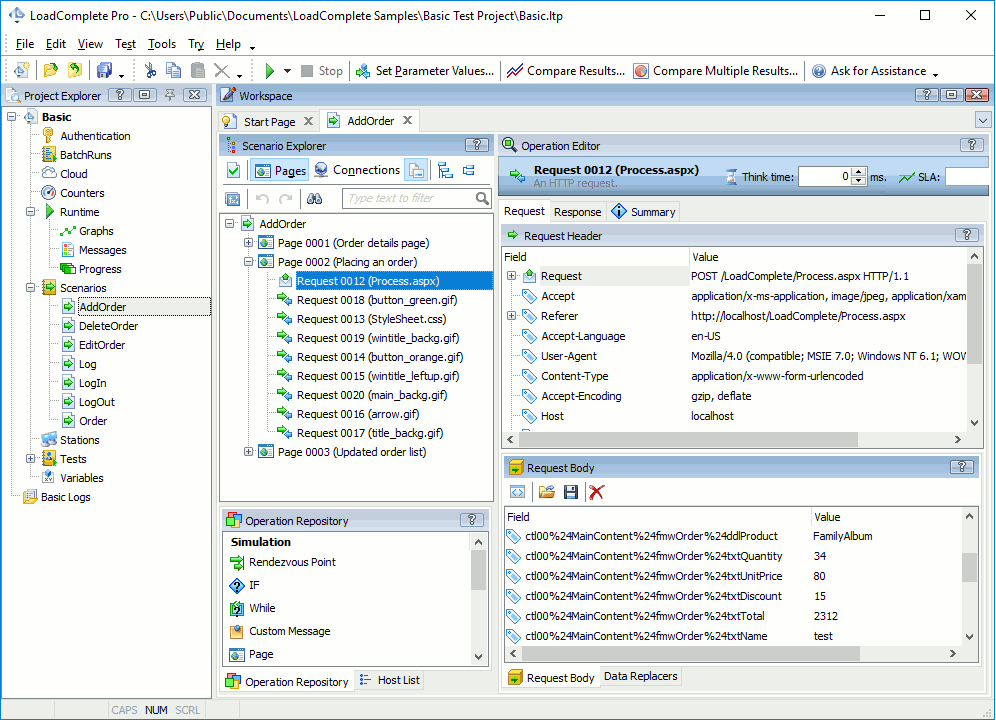Toggle the Connections view button

[358, 170]
